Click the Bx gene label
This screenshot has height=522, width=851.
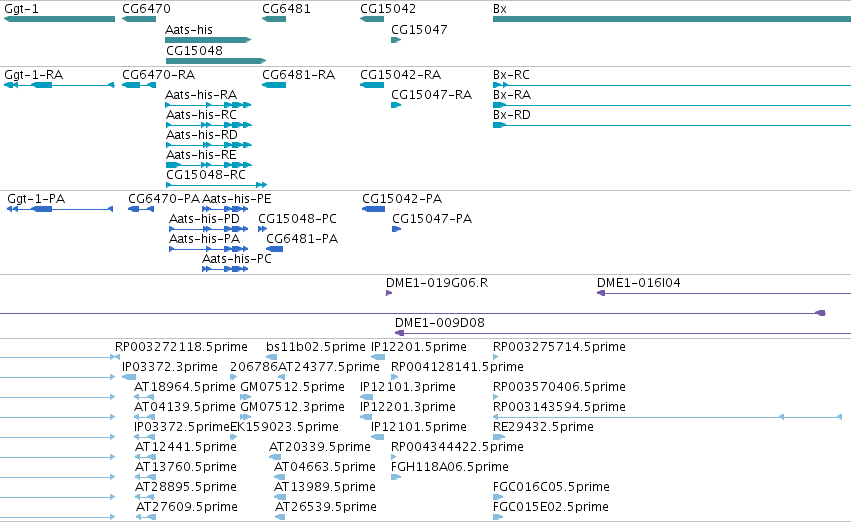coord(499,9)
